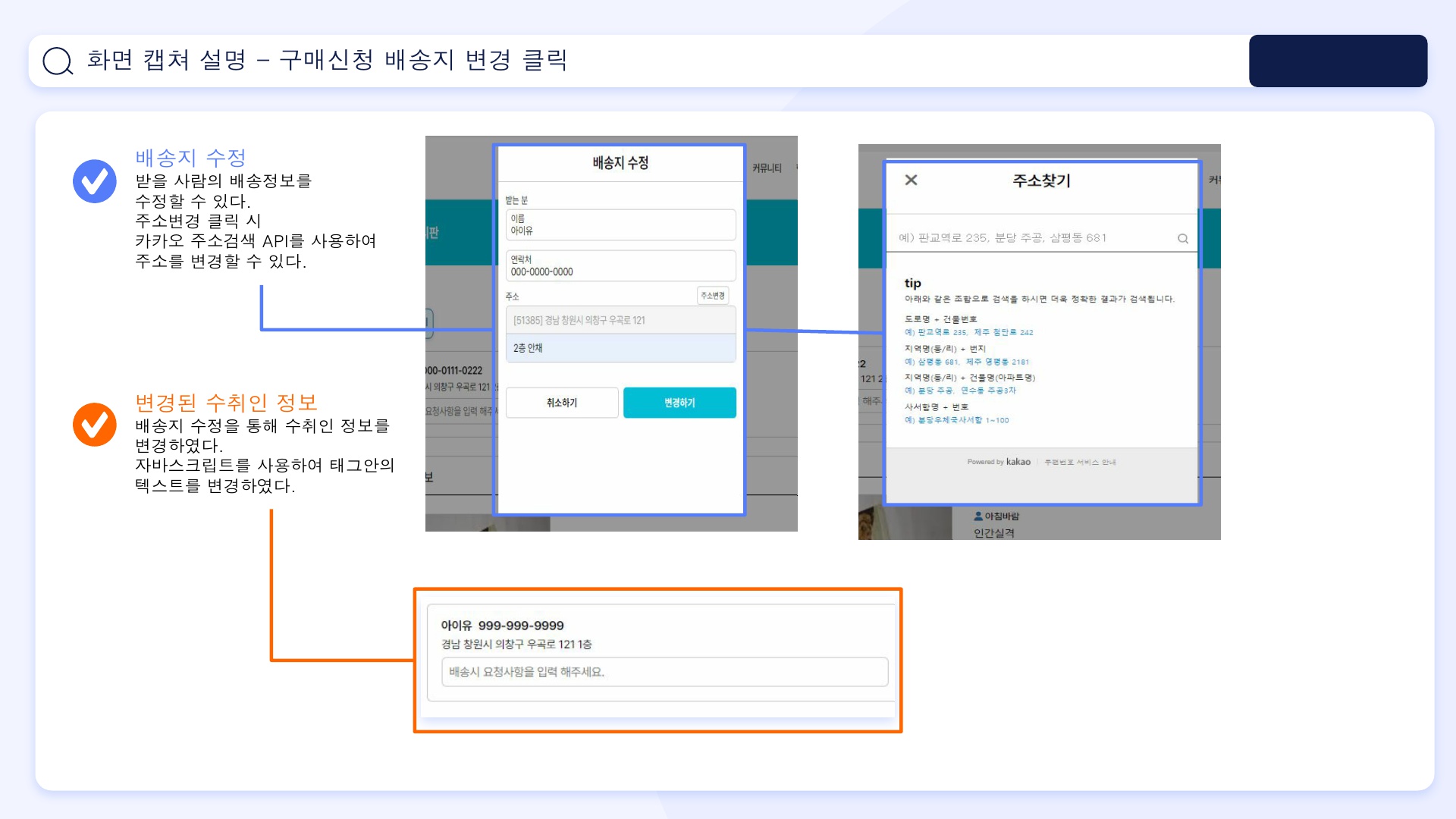This screenshot has height=819, width=1456.
Task: Click the recipient line 아이유 999-999-9999
Action: click(x=502, y=626)
